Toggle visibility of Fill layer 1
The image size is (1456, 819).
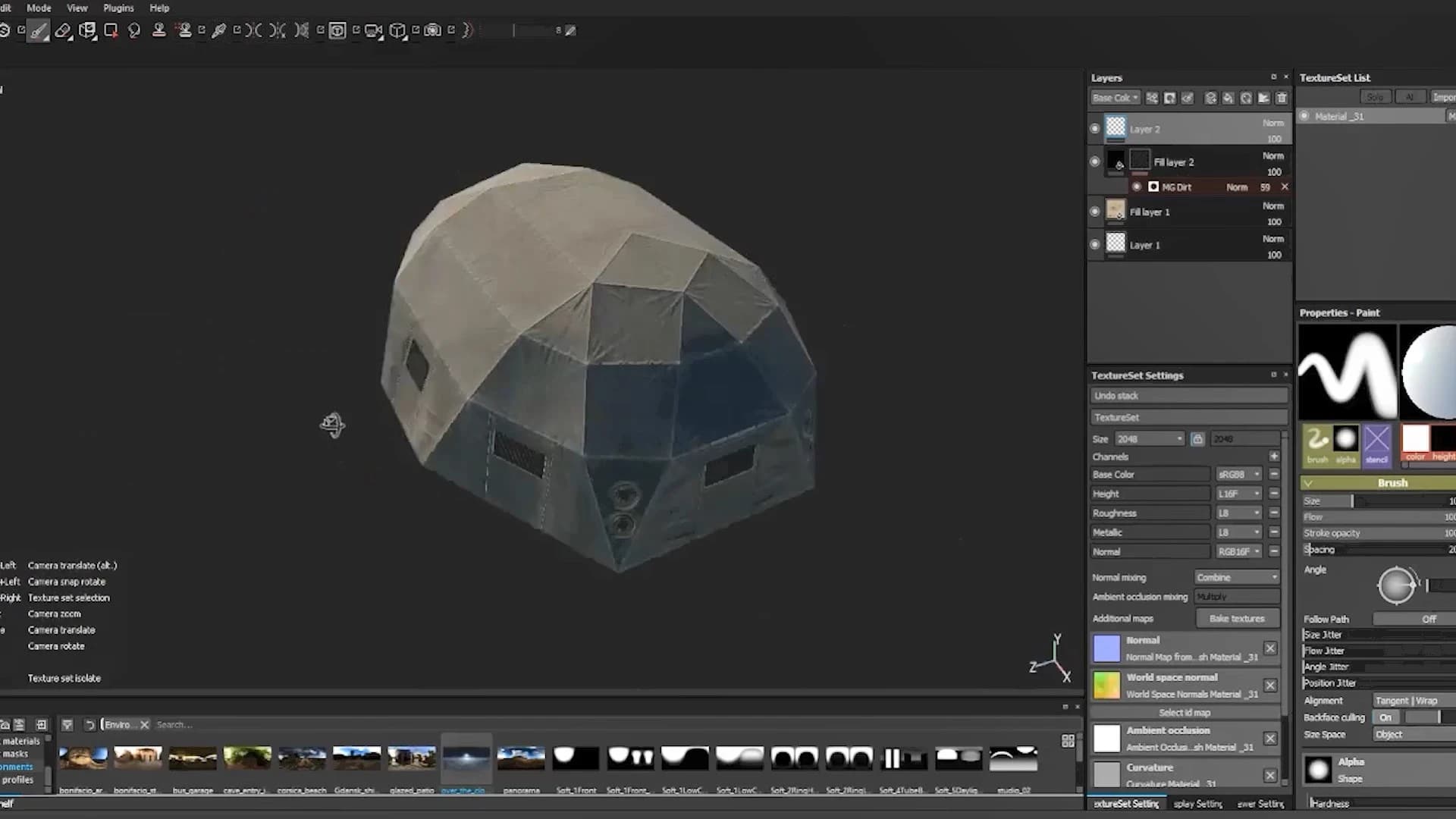tap(1095, 212)
